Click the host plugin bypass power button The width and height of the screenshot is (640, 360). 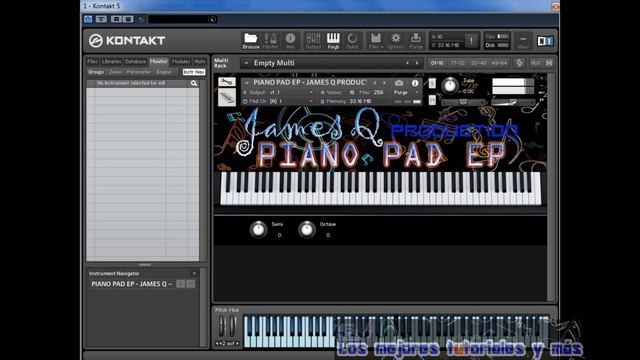click(88, 19)
